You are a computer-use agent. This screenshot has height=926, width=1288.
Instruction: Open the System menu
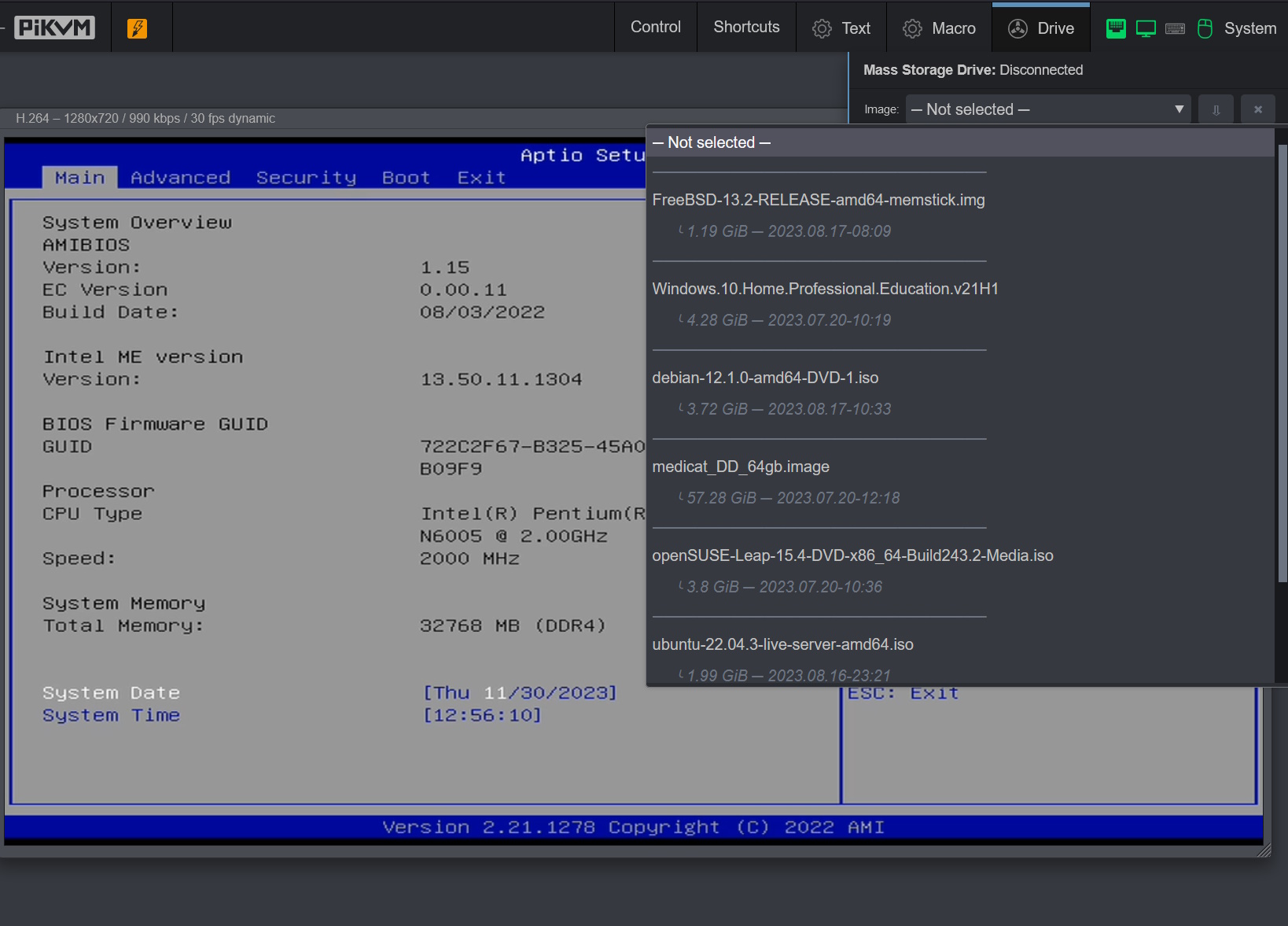1249,28
